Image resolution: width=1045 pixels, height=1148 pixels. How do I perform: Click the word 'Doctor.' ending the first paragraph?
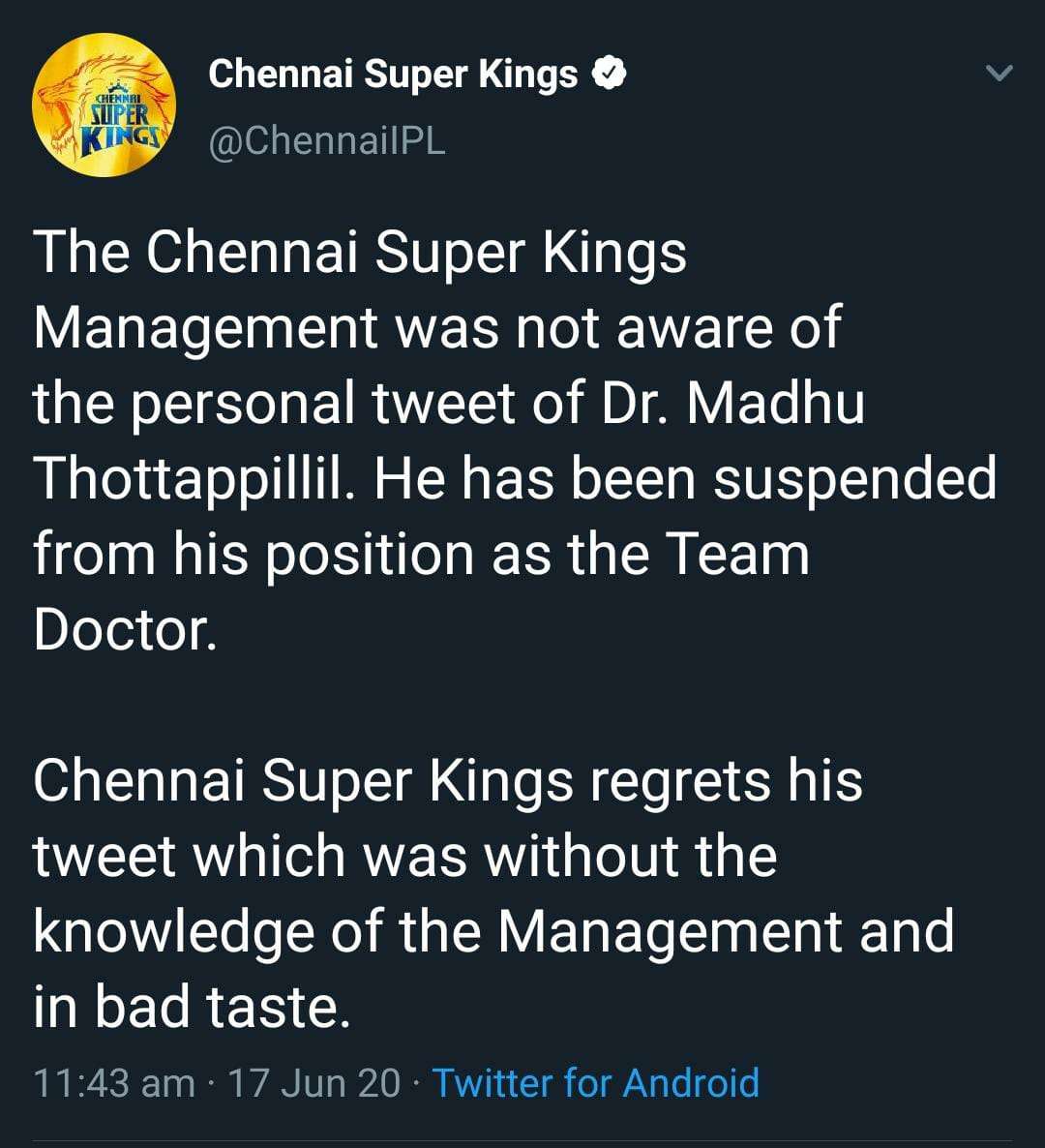125,629
